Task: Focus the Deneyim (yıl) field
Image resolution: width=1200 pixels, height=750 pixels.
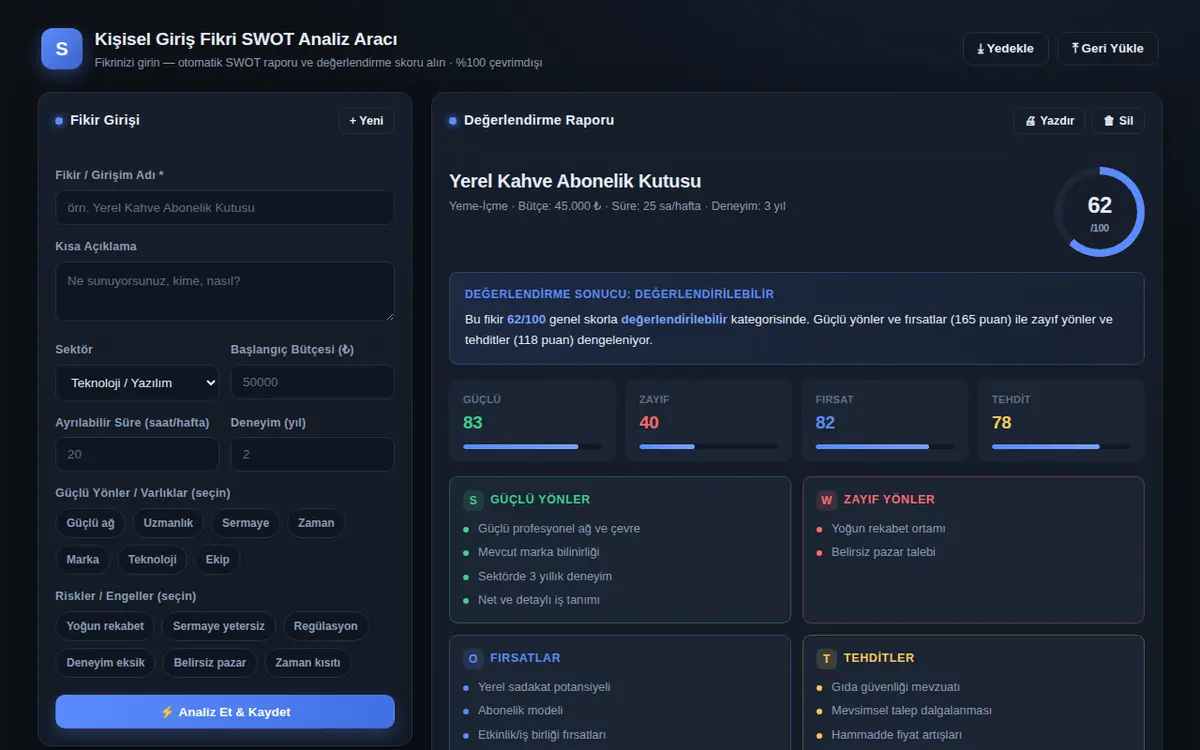Action: tap(312, 454)
